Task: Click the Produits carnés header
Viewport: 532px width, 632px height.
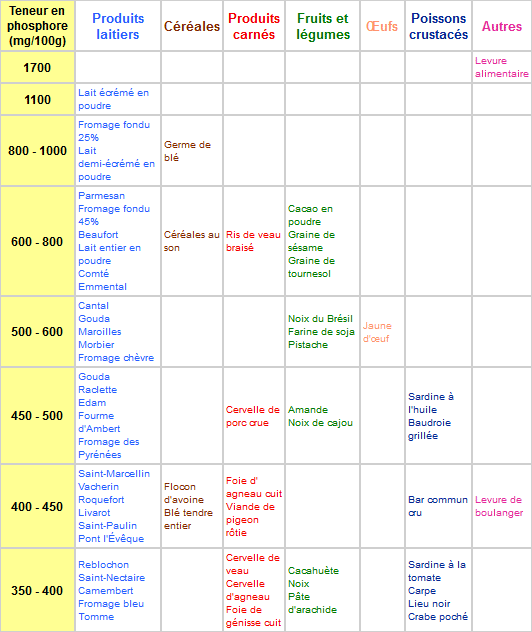Action: point(254,26)
